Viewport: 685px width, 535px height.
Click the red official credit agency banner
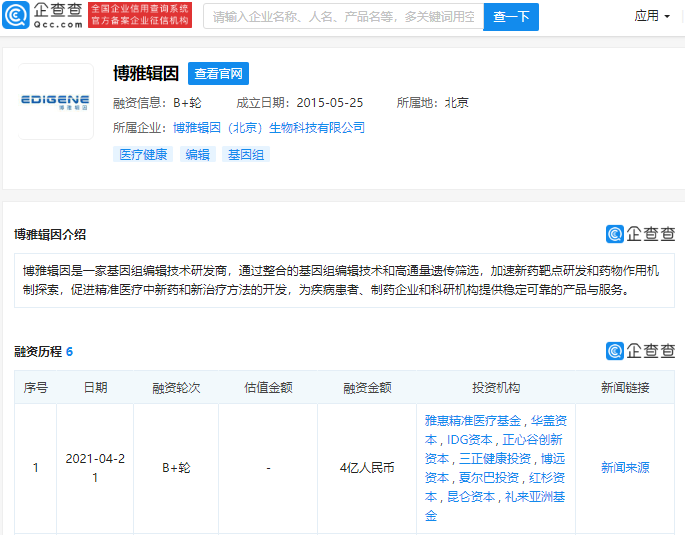coord(140,15)
